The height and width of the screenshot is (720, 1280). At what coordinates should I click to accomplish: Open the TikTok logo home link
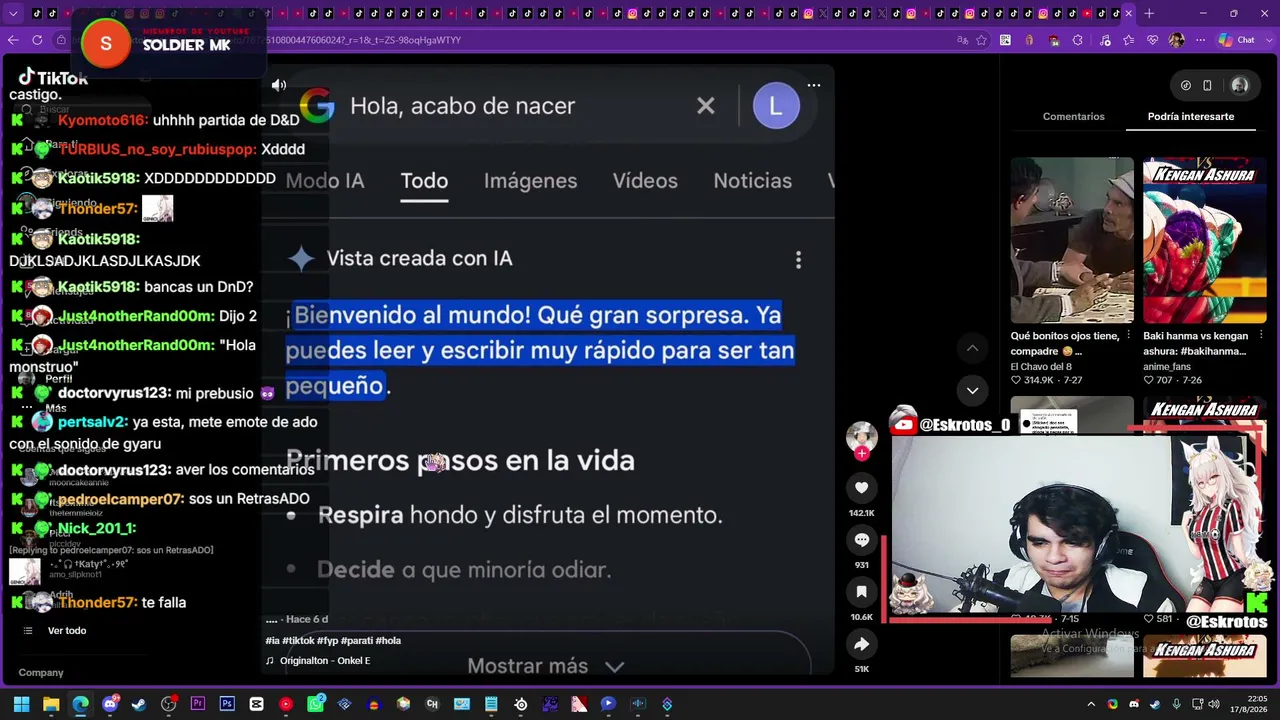(53, 78)
